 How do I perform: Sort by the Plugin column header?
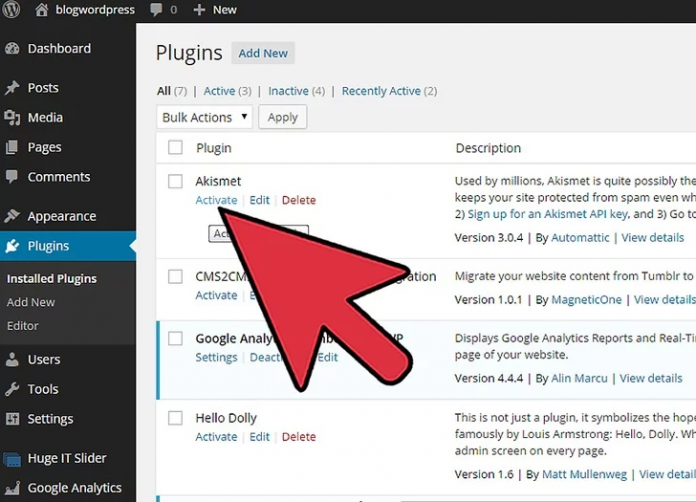point(213,148)
